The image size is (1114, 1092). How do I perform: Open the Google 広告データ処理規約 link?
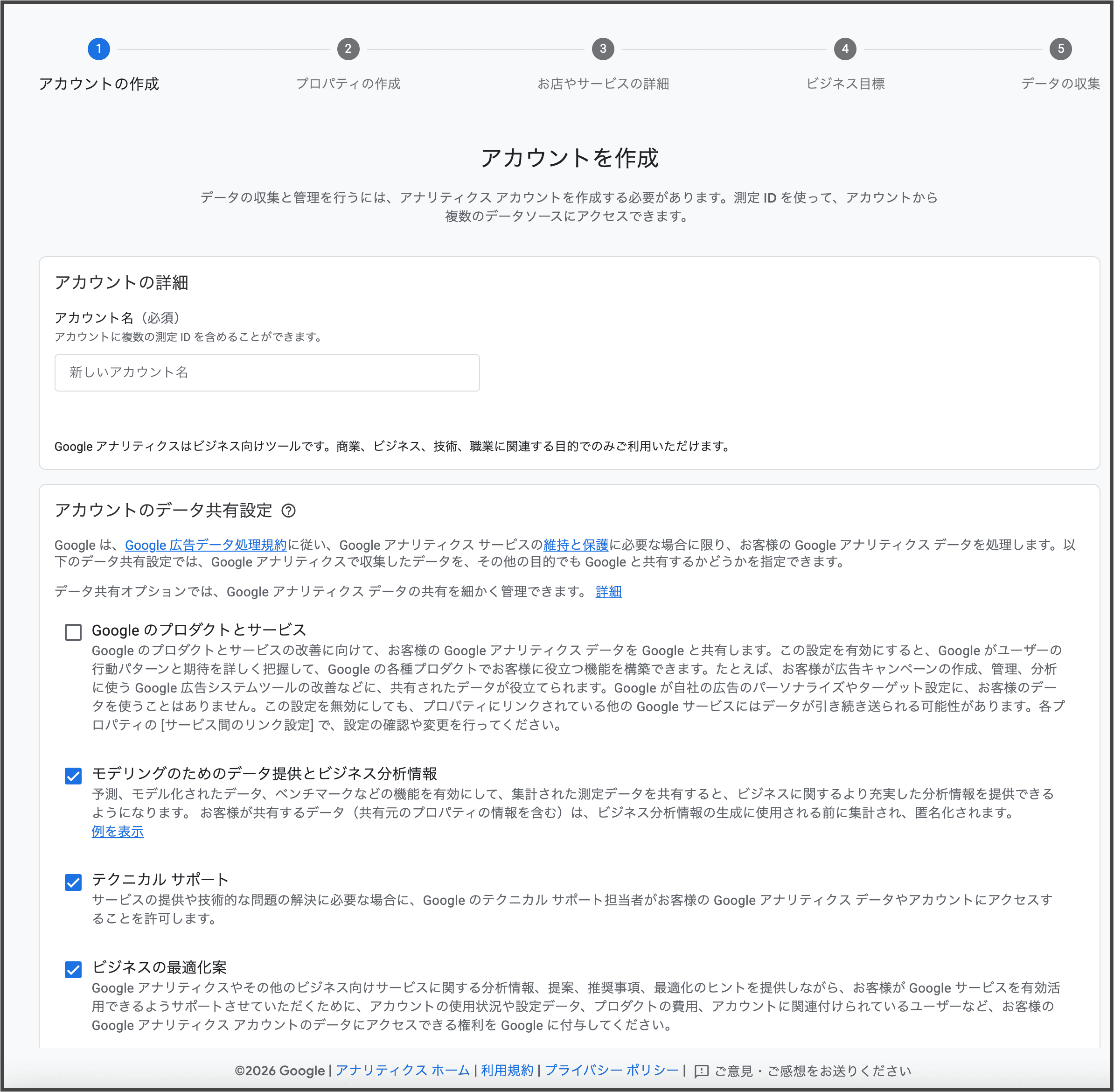205,545
